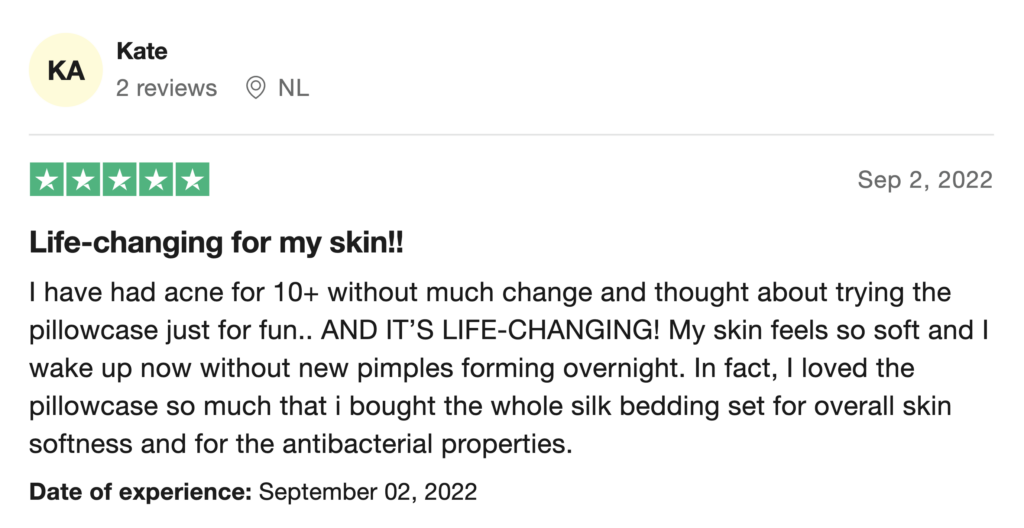Select the third green rating star
Screen dimensions: 1024x528
pos(120,180)
